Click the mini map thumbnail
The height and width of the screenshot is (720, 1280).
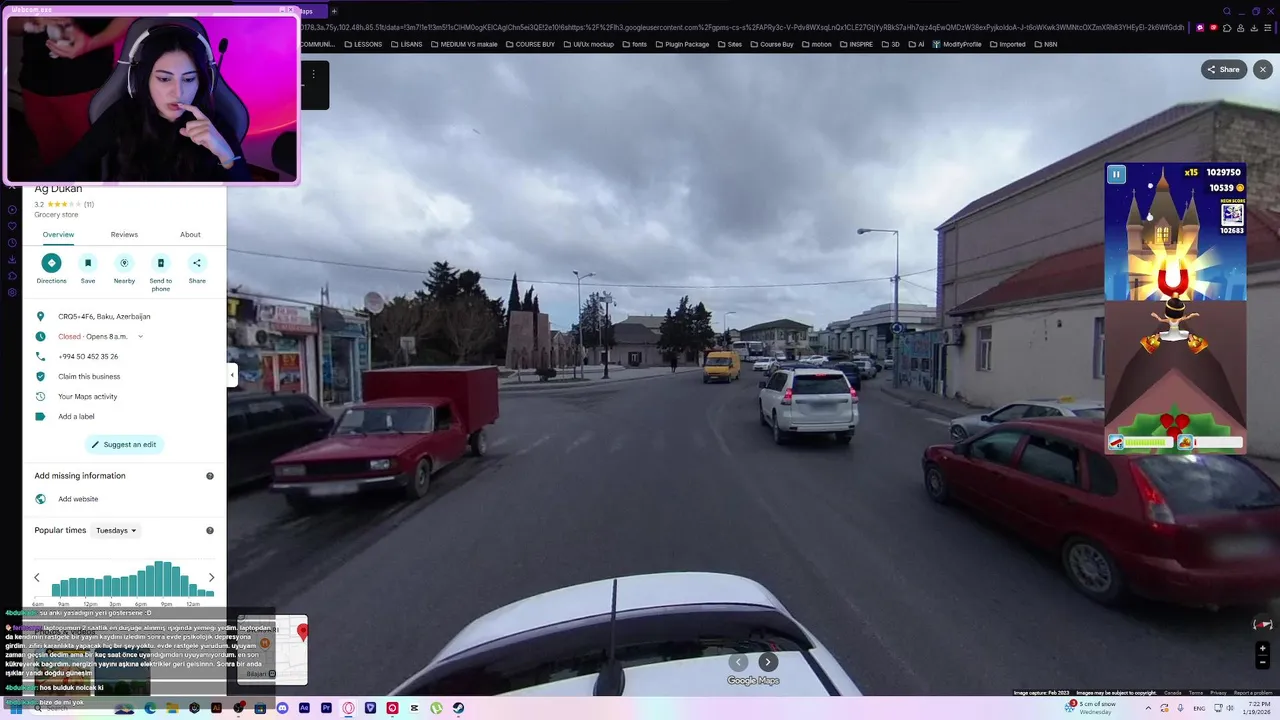(272, 649)
